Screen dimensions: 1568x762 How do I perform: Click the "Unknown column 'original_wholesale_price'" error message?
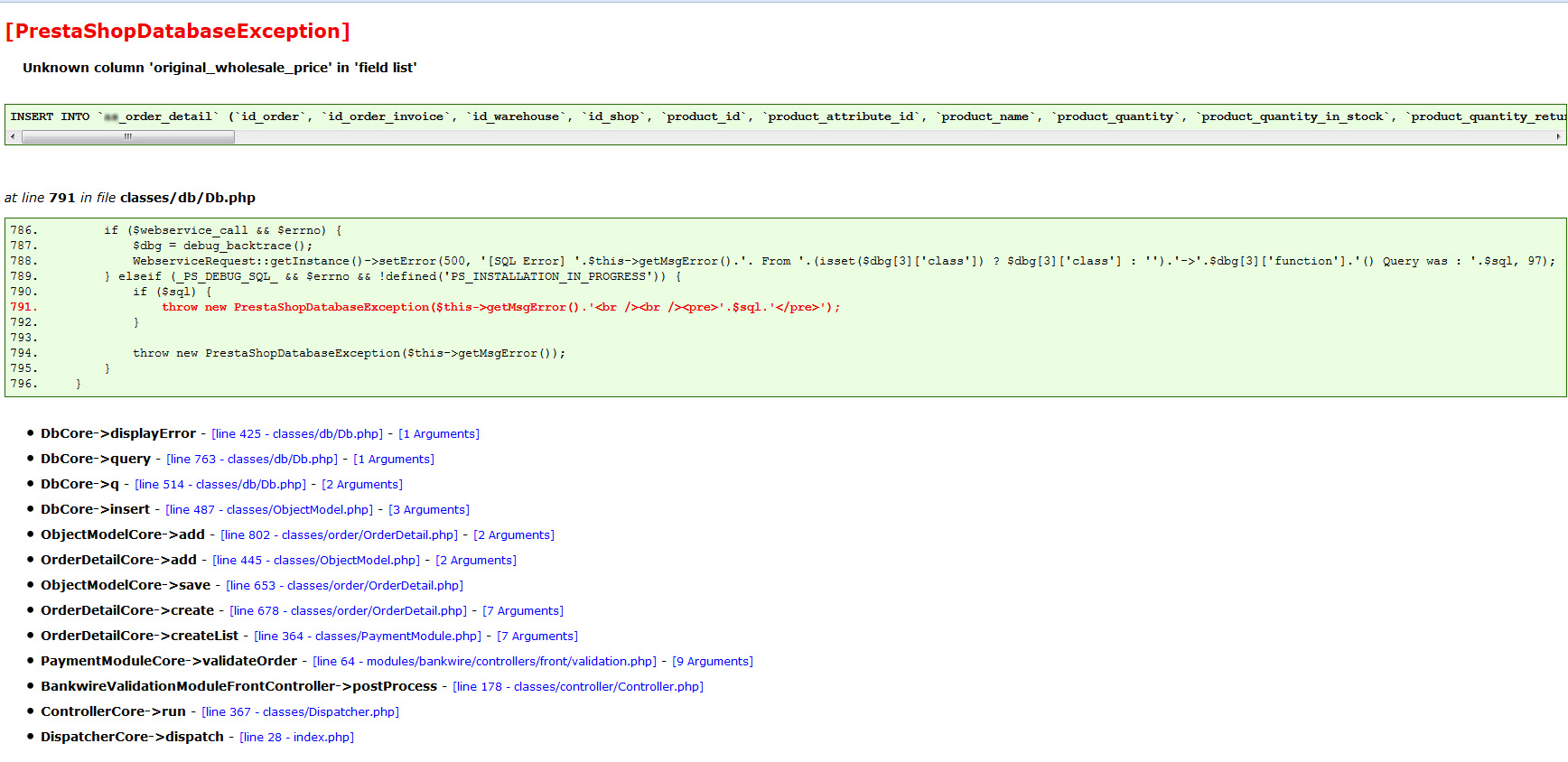219,68
